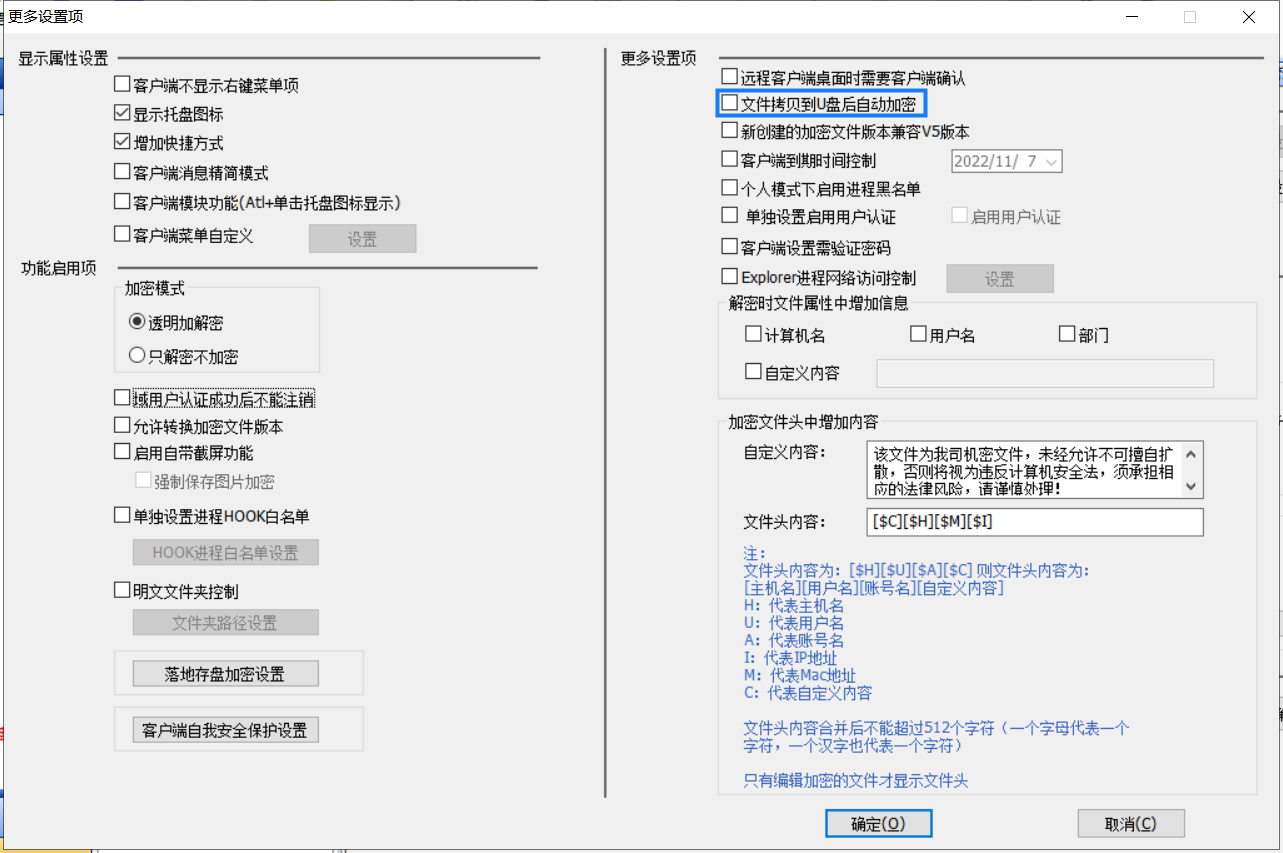
Task: Enable 启用自带截屏功能 checkbox
Action: [x=123, y=453]
